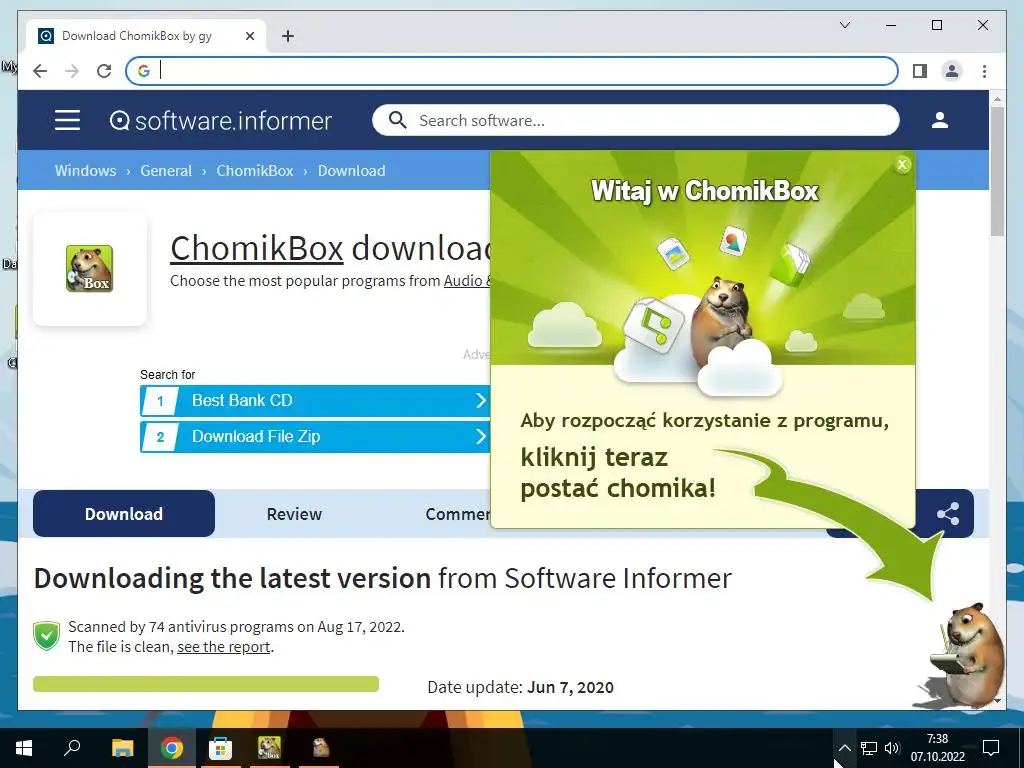Select Download File Zip ad result

pyautogui.click(x=315, y=436)
